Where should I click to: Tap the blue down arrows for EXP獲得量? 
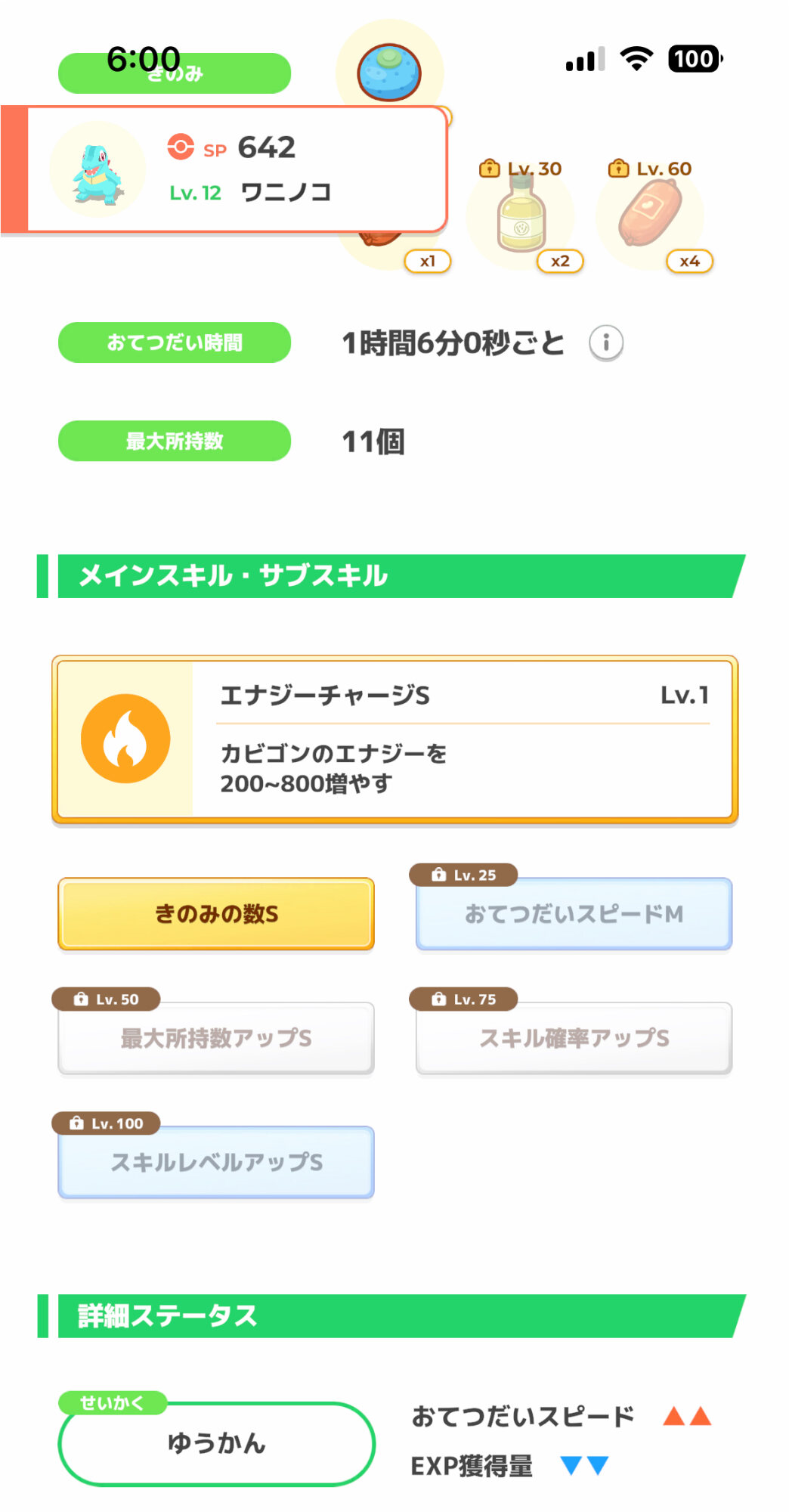click(x=585, y=1467)
